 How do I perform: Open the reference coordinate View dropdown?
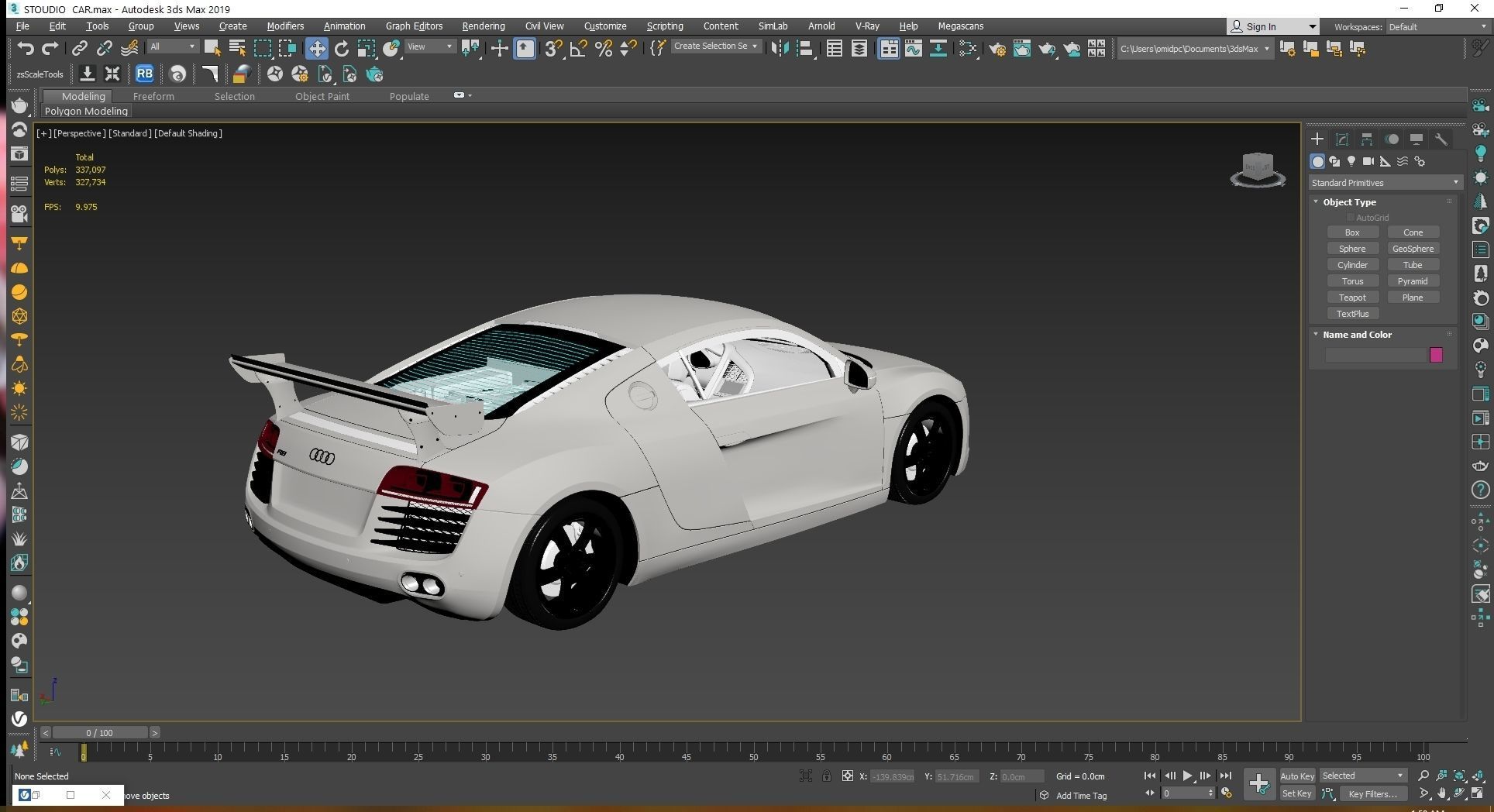point(430,47)
